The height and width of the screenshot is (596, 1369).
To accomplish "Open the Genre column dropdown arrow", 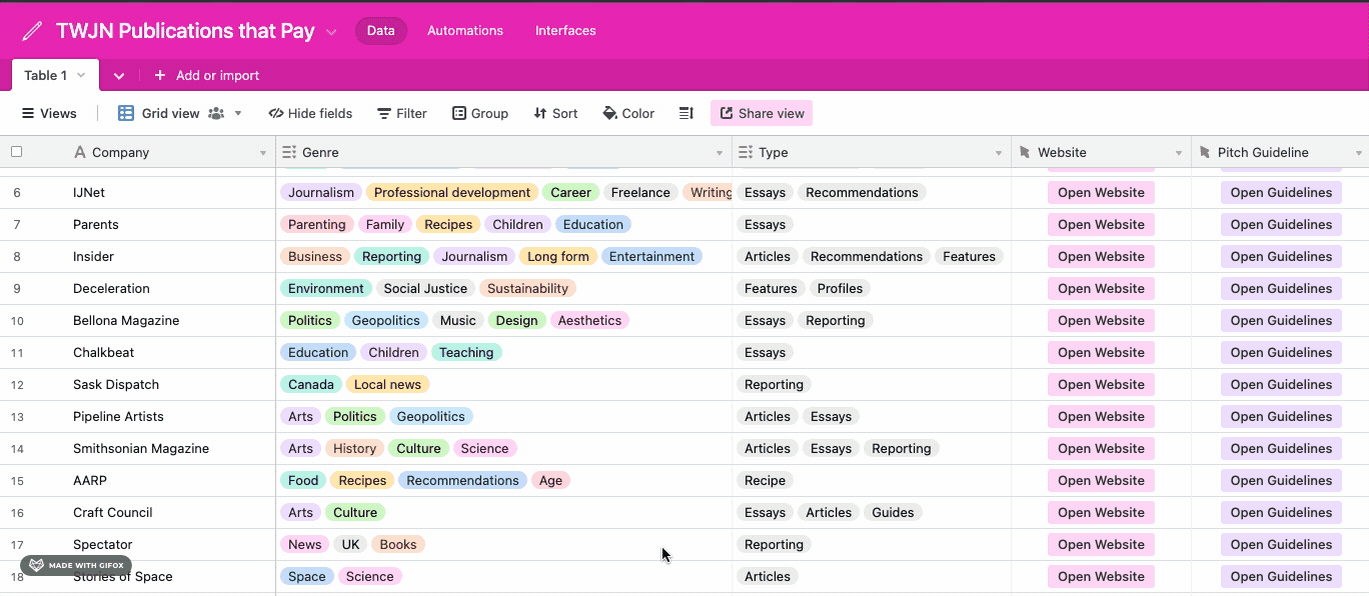I will [719, 153].
